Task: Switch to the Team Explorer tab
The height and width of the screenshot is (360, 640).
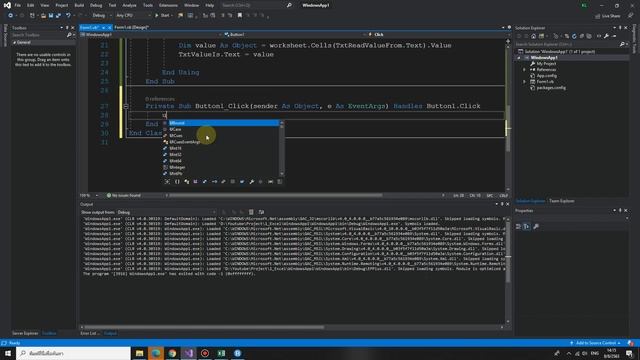Action: click(562, 201)
